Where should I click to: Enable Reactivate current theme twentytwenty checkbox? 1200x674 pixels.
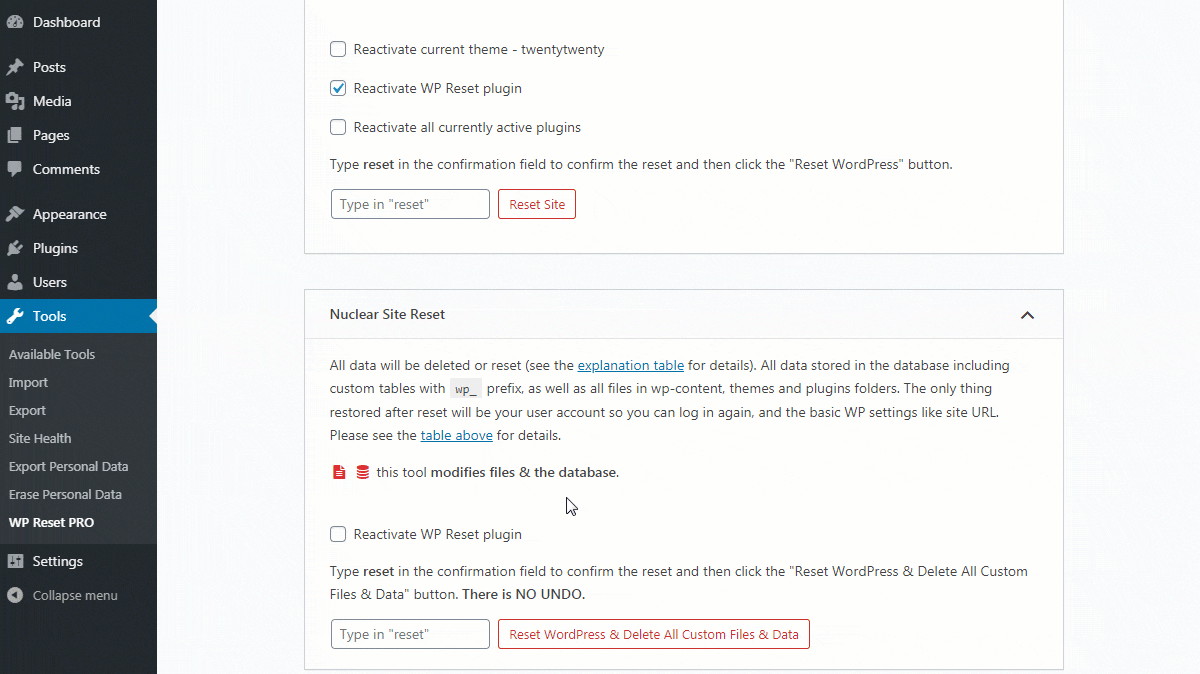click(338, 49)
